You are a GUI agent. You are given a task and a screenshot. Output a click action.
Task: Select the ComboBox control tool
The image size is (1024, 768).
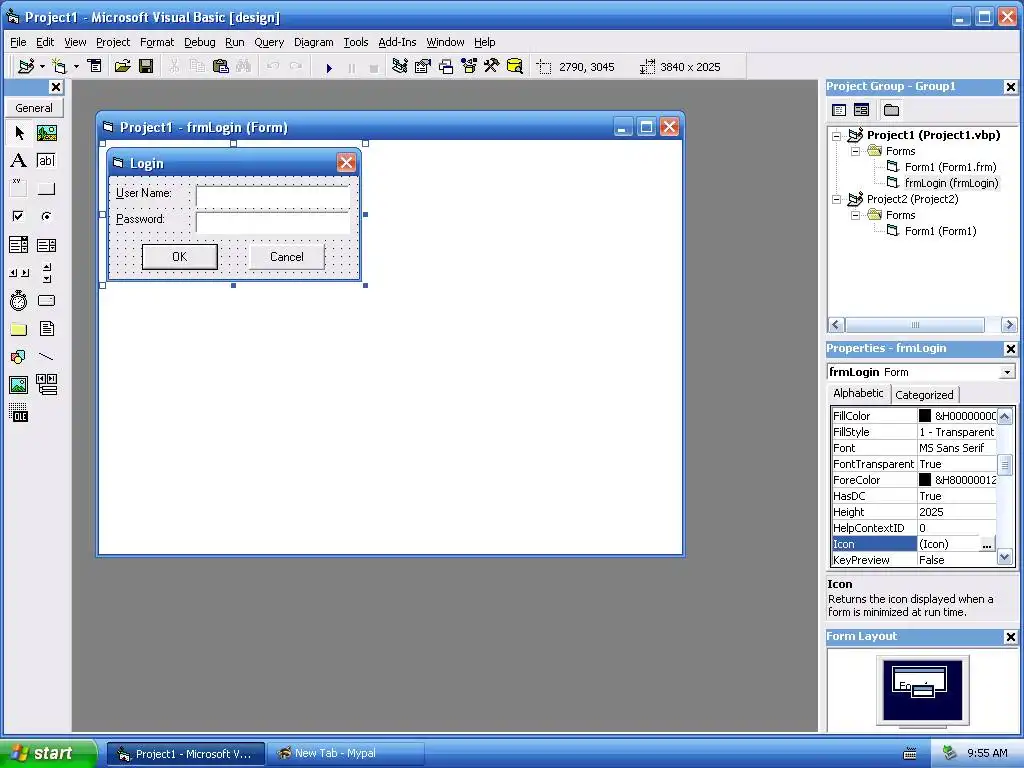tap(19, 245)
